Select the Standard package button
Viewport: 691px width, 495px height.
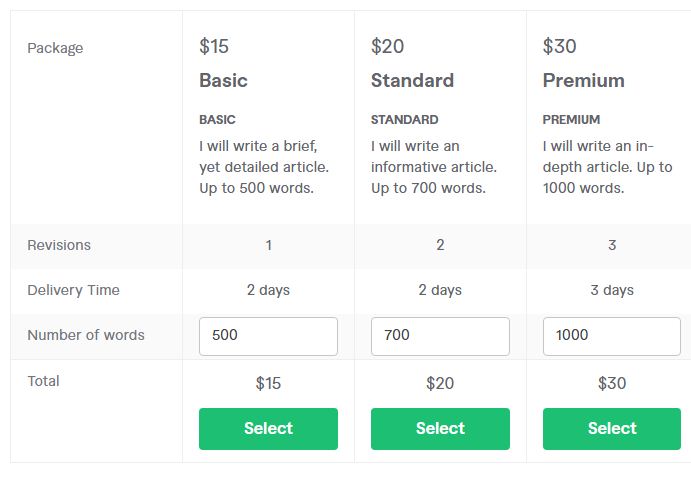pos(440,429)
